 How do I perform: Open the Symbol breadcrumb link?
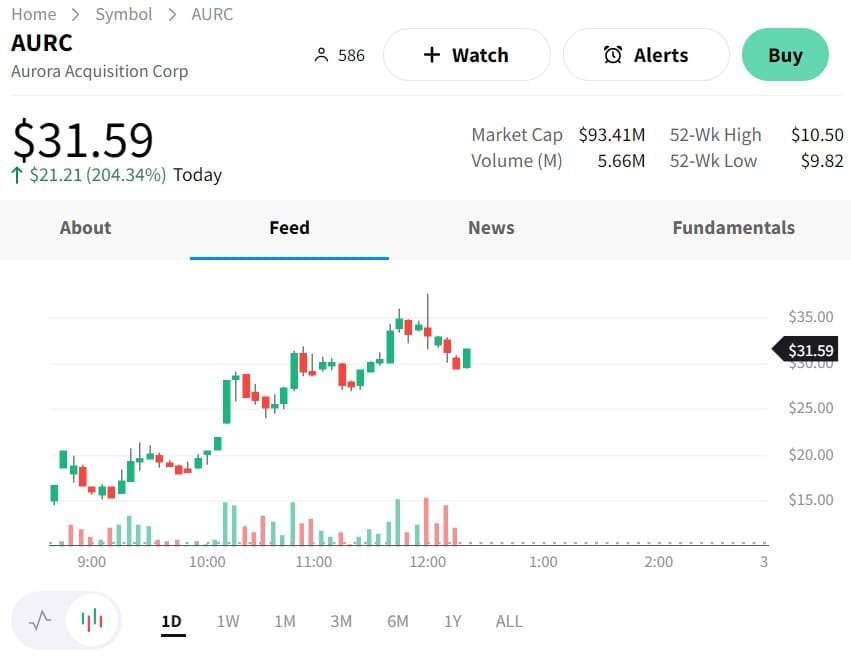(x=124, y=14)
